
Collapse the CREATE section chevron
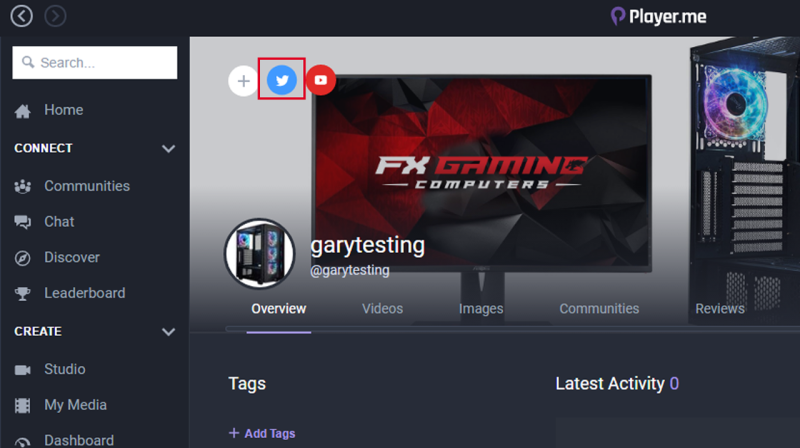[168, 332]
